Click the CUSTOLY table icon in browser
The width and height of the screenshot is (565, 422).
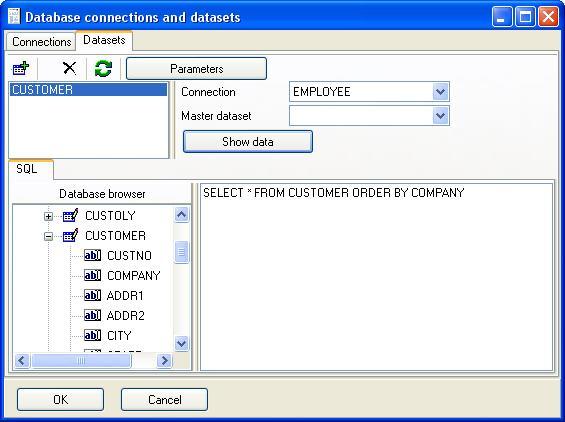70,216
